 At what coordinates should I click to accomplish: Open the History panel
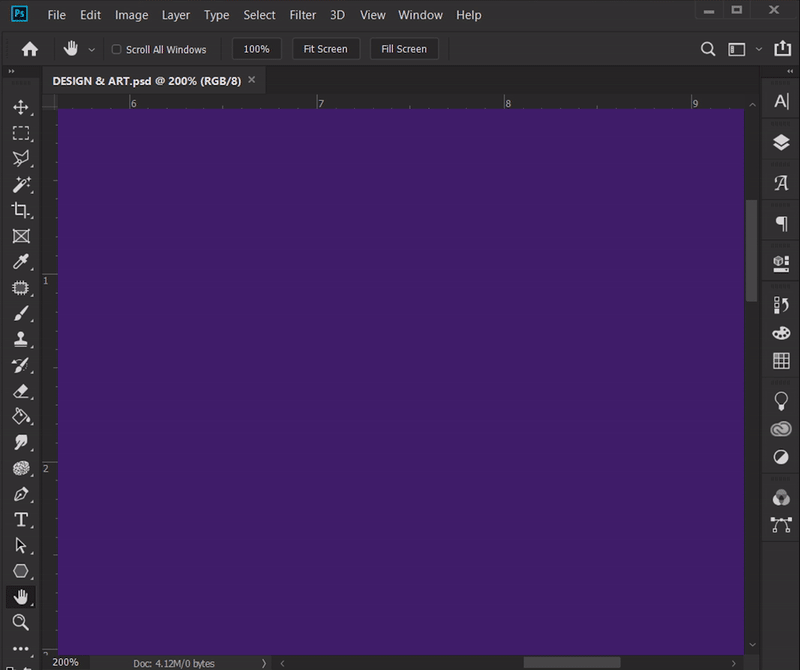781,305
